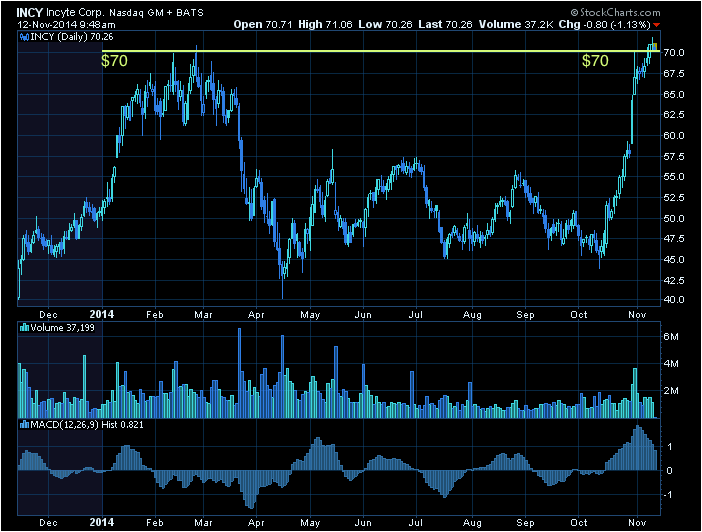This screenshot has height=532, width=702.
Task: Click the 1 label on MACD axis
Action: (x=670, y=446)
